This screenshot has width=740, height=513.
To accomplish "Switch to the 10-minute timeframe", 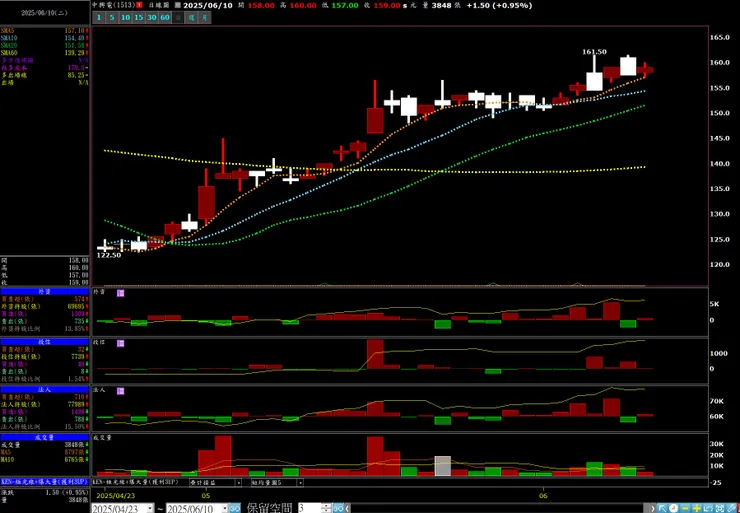I will (x=125, y=17).
